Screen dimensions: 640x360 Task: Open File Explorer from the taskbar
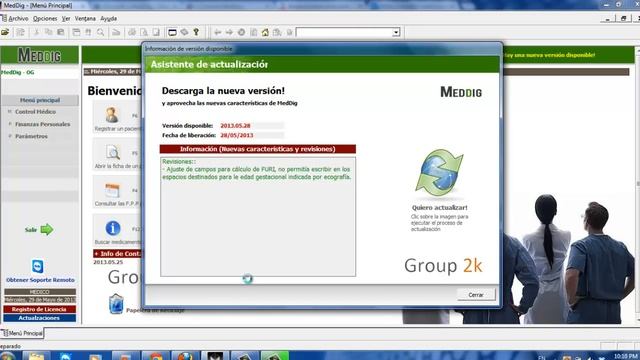click(36, 356)
